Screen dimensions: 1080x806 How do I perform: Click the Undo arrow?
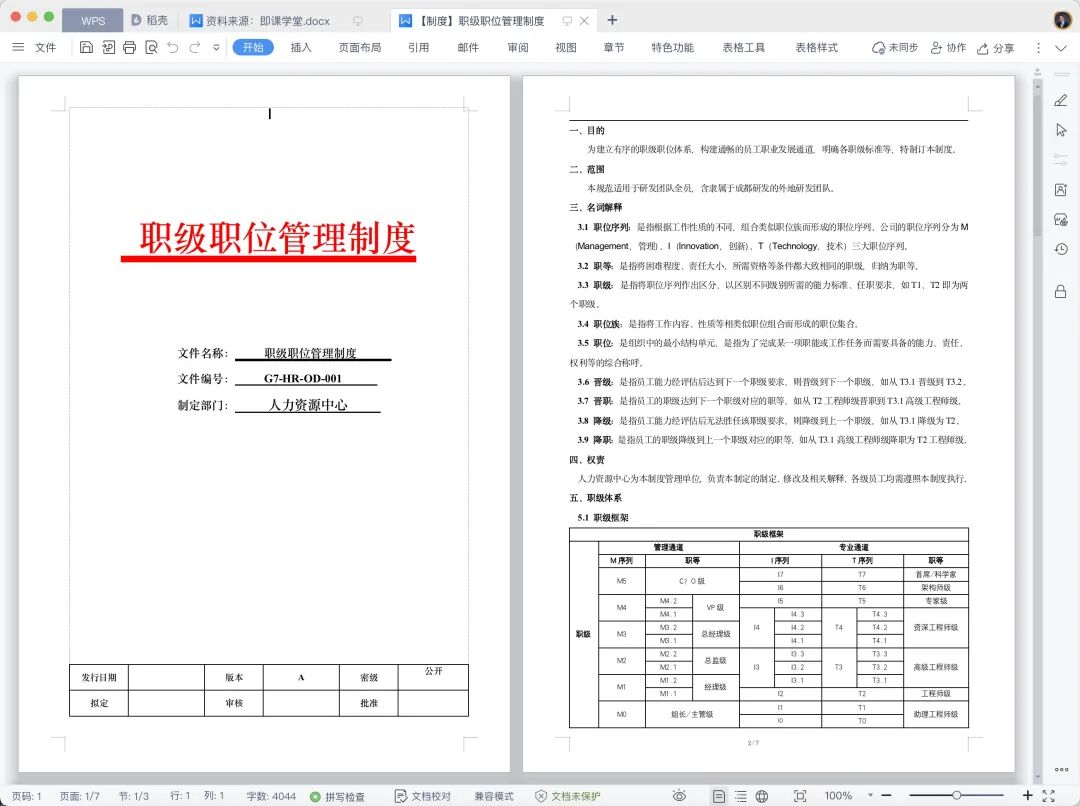click(173, 48)
